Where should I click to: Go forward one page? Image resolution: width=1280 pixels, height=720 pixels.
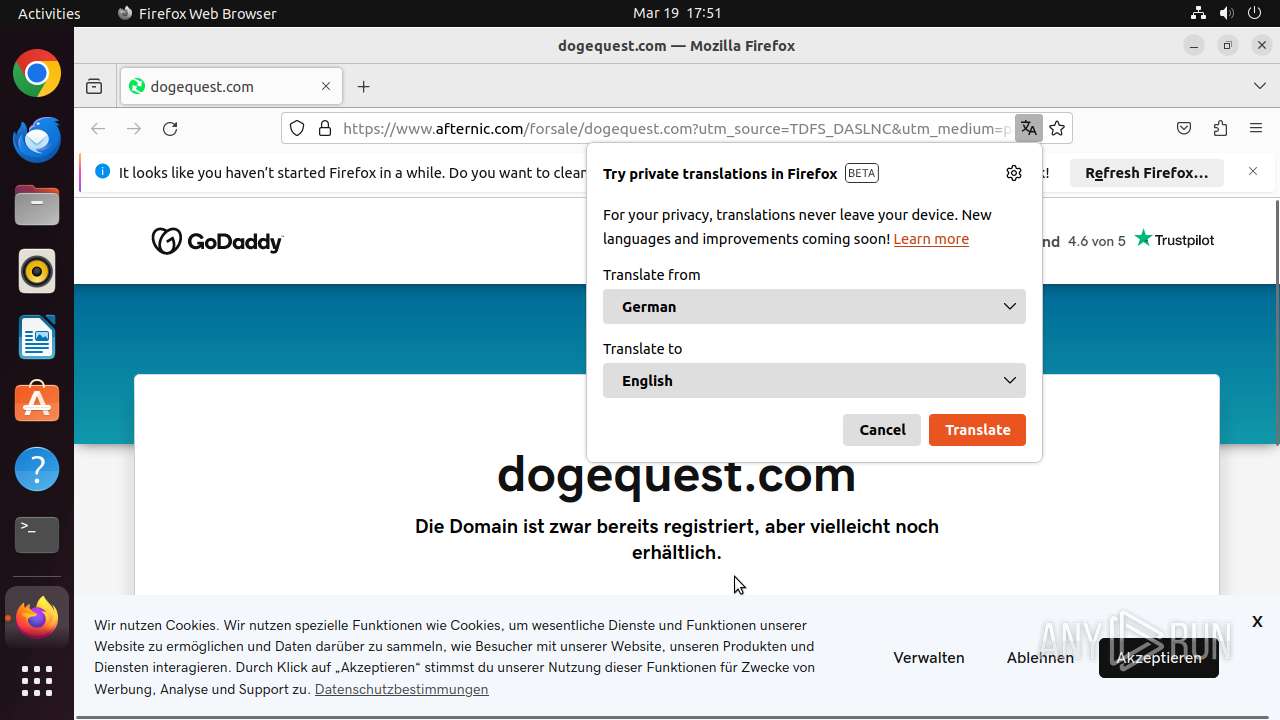click(134, 128)
